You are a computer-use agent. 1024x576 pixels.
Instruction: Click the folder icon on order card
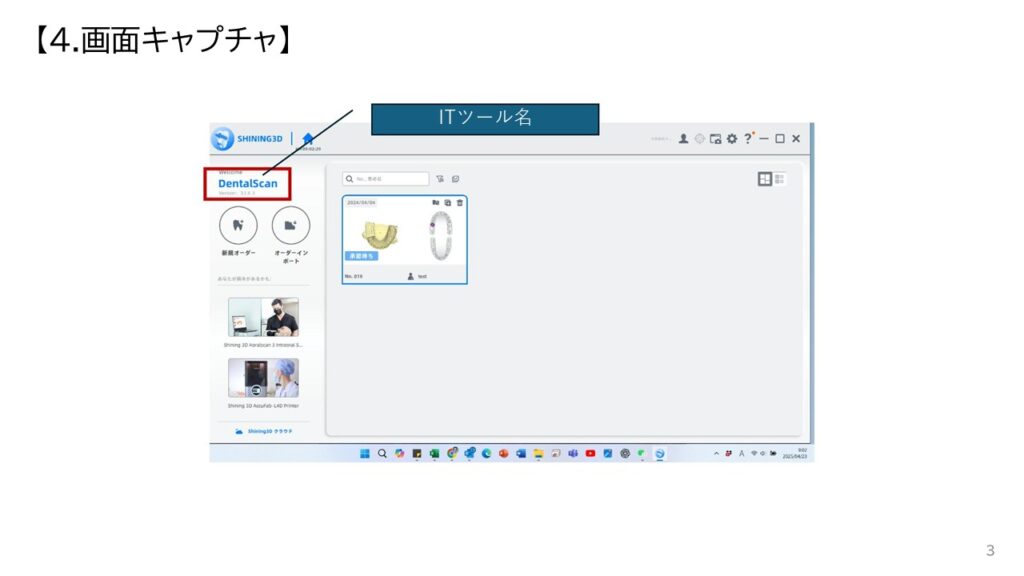(436, 203)
